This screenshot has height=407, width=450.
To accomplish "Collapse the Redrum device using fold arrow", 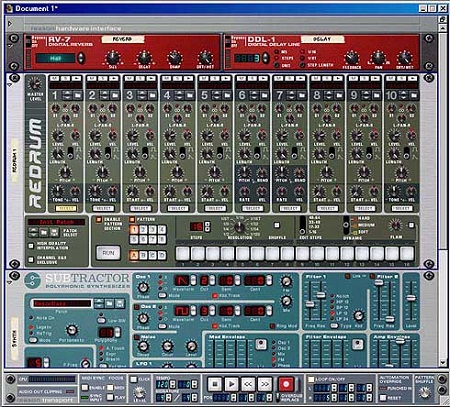I will point(10,85).
